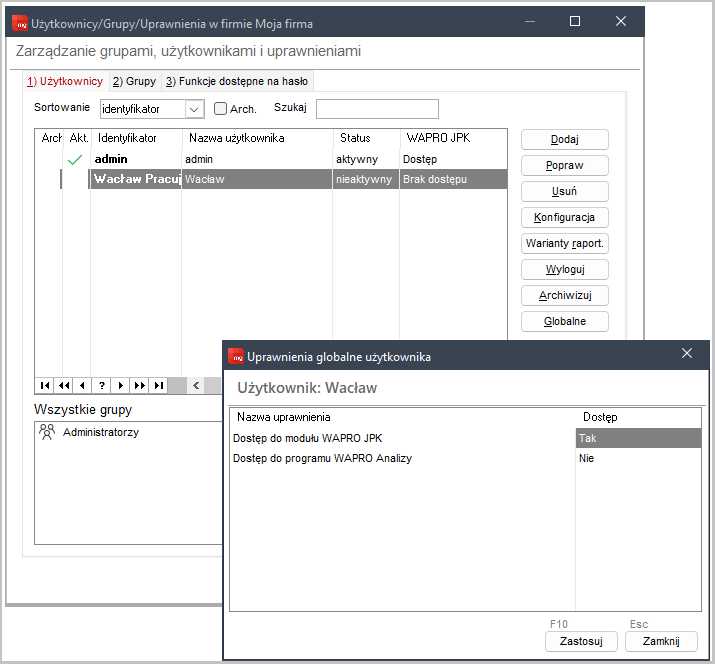Select the Administratorzy group icon
The height and width of the screenshot is (664, 715).
coord(46,432)
